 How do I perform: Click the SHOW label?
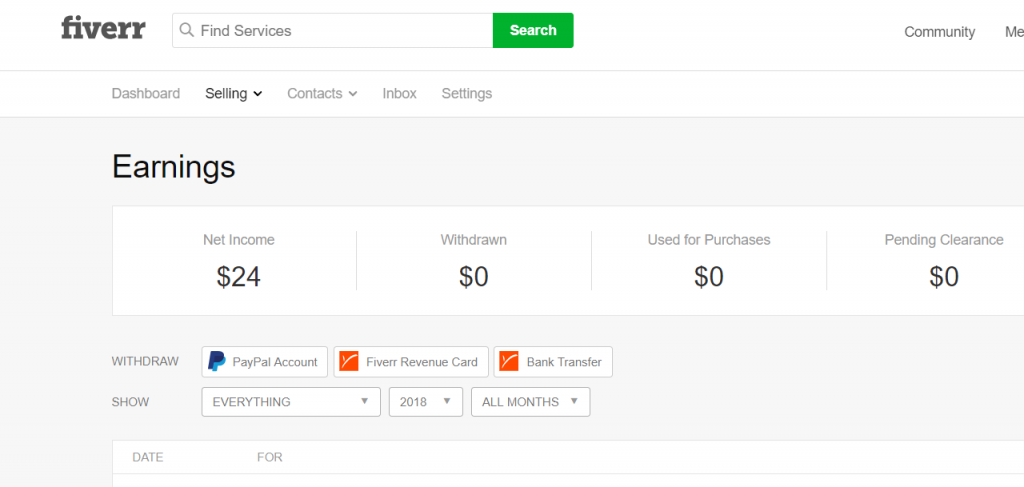pos(130,402)
